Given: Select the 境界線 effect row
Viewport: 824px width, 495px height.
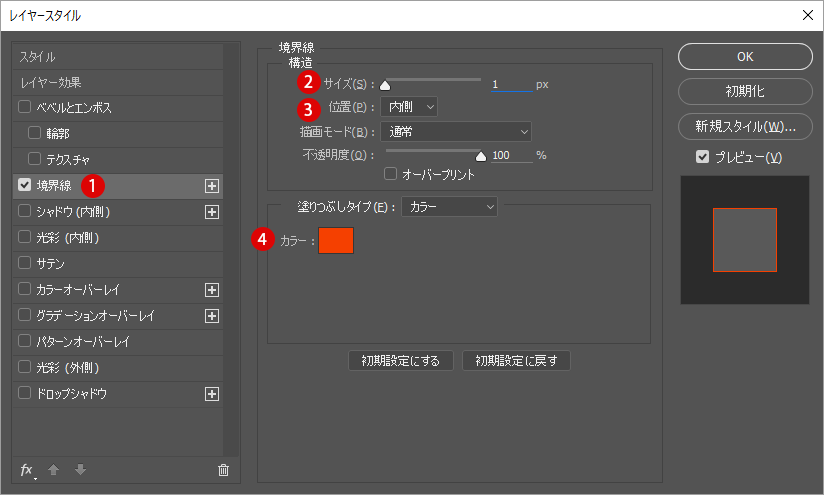Looking at the screenshot, I should [x=118, y=186].
